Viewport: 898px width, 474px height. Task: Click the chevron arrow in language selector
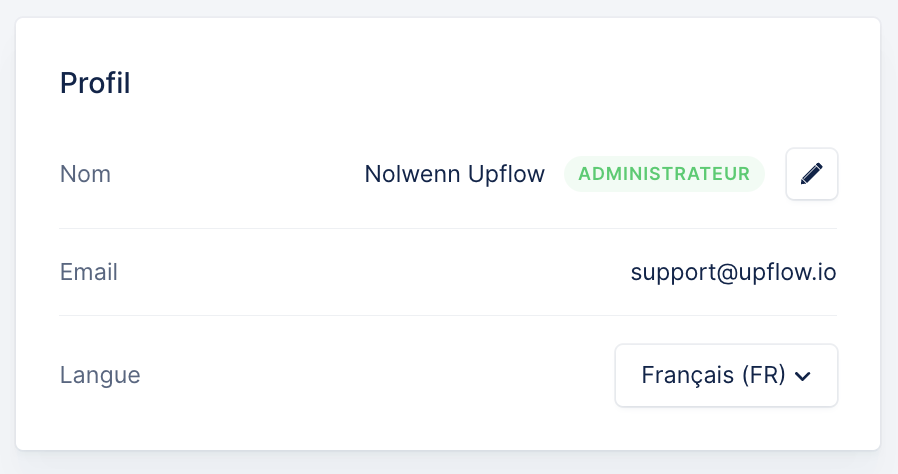point(803,376)
